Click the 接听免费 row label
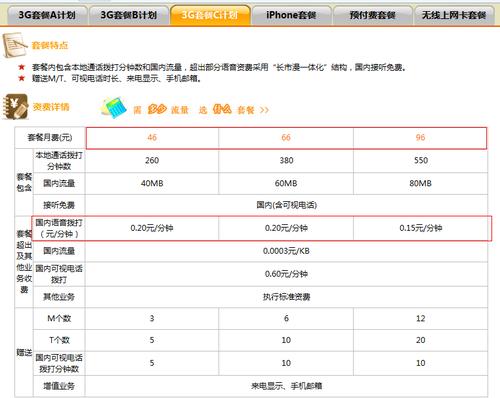Viewport: 500px width, 398px height. [59, 205]
